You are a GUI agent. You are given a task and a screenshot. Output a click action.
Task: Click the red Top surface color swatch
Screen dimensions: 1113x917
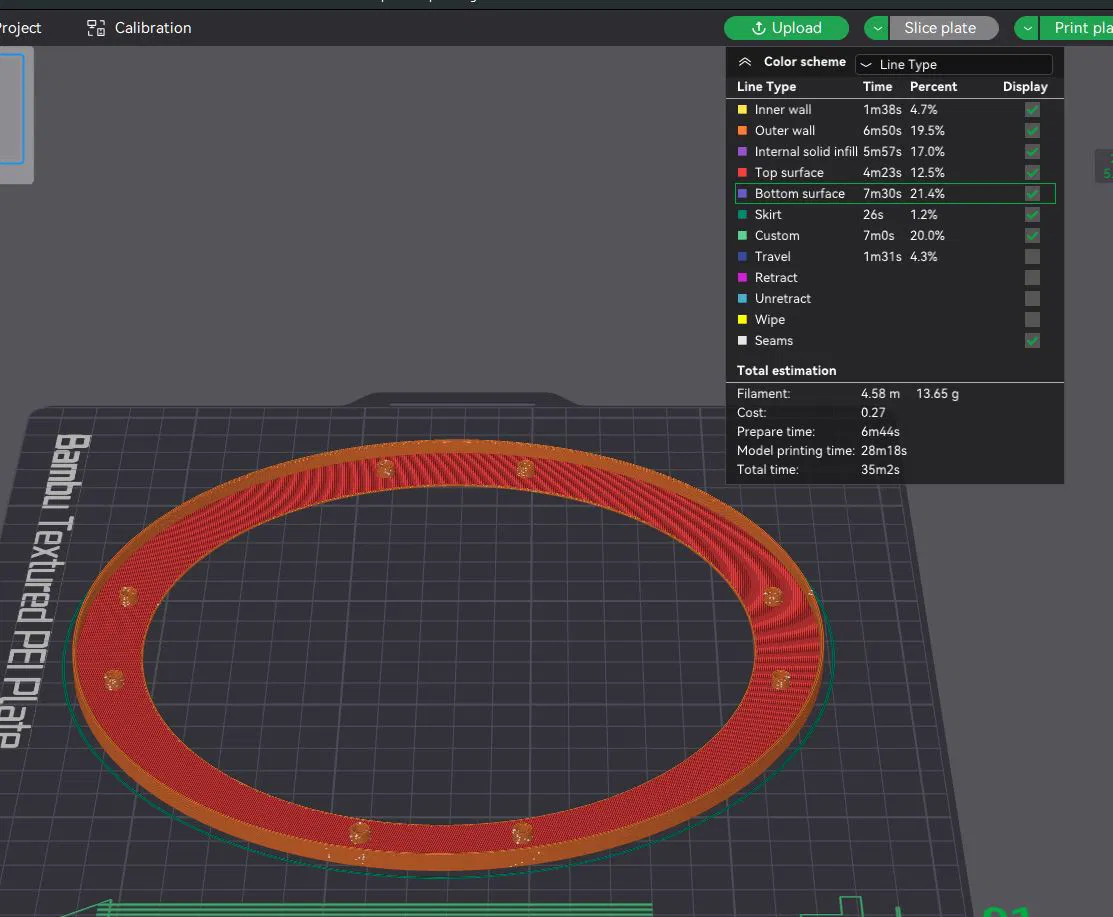tap(742, 172)
